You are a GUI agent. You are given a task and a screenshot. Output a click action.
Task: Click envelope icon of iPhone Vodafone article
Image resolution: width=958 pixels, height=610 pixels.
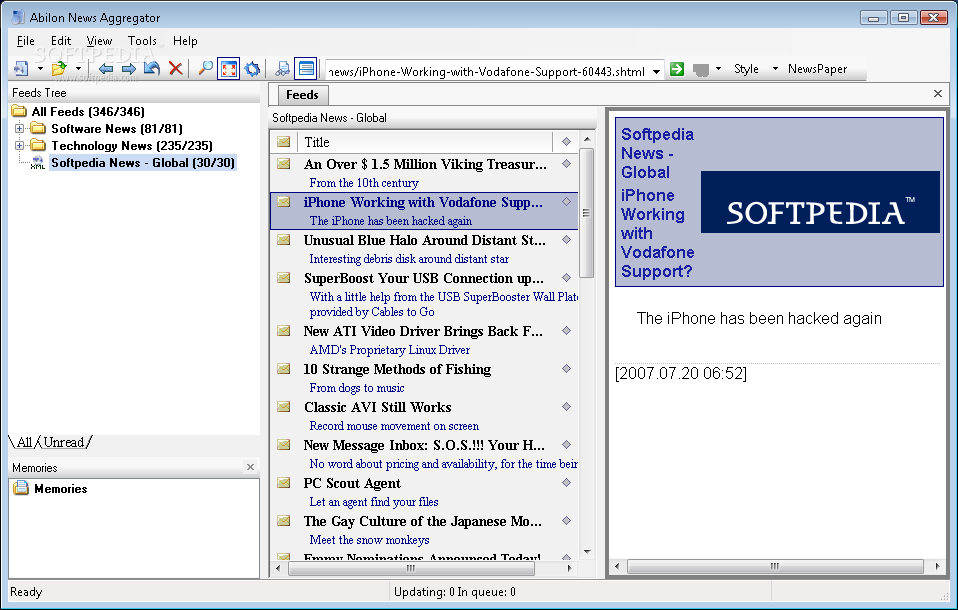(x=283, y=202)
